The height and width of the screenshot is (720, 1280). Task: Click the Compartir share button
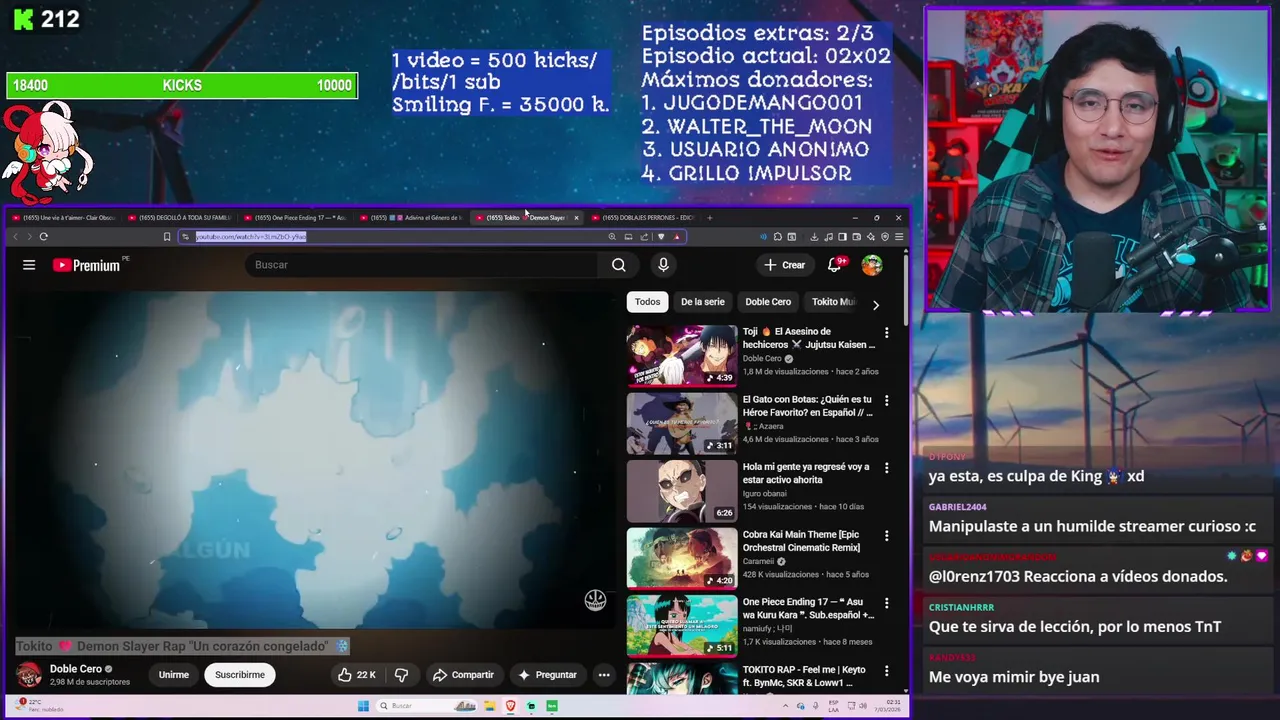(x=463, y=675)
